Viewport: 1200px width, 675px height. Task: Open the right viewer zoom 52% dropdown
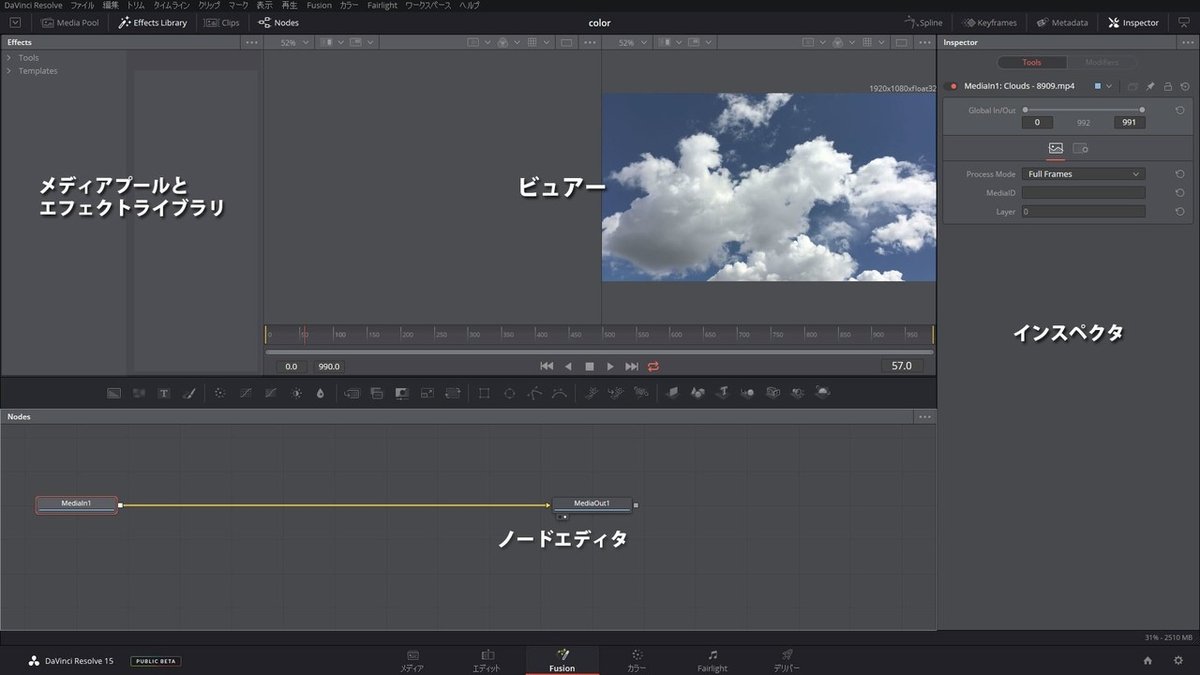[632, 43]
